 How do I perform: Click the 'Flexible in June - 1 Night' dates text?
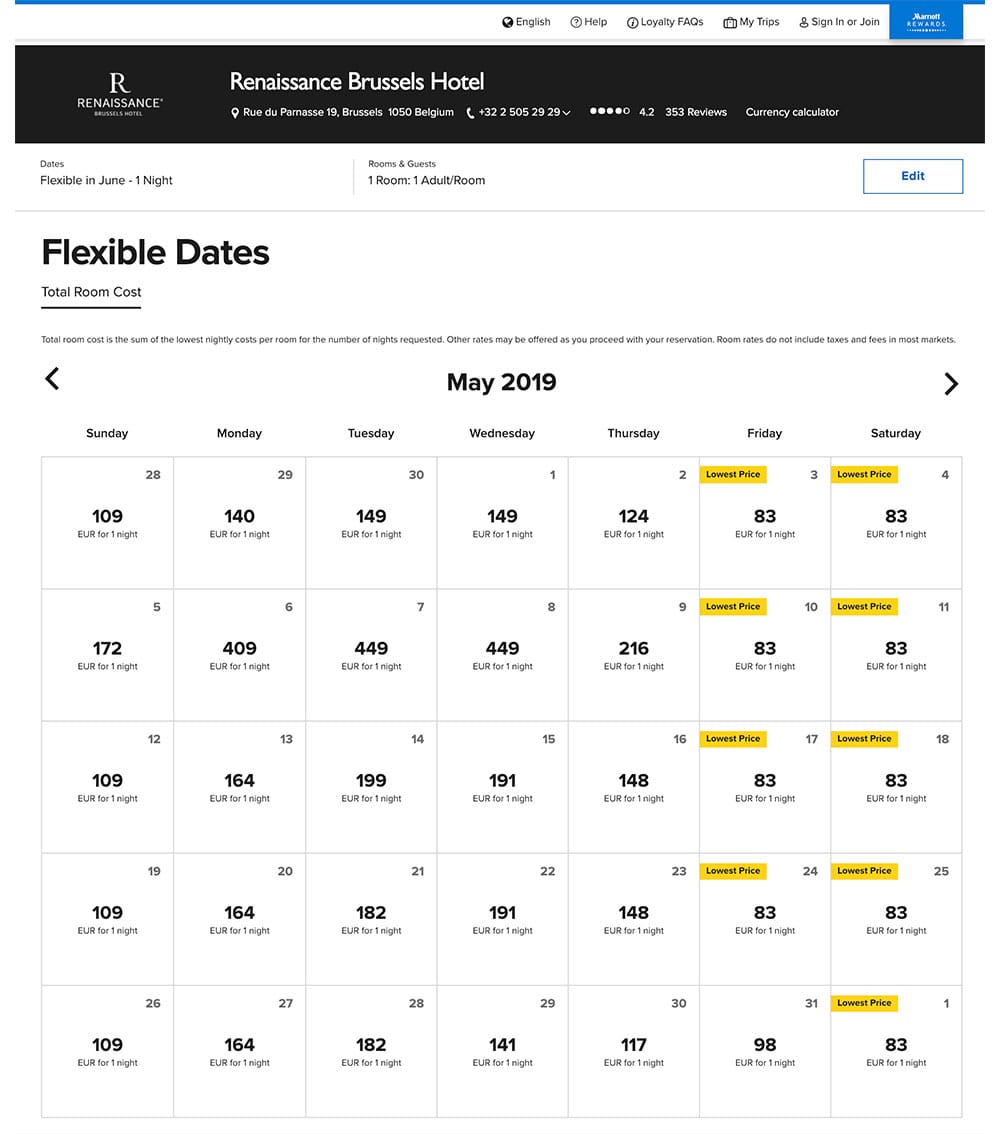point(106,181)
